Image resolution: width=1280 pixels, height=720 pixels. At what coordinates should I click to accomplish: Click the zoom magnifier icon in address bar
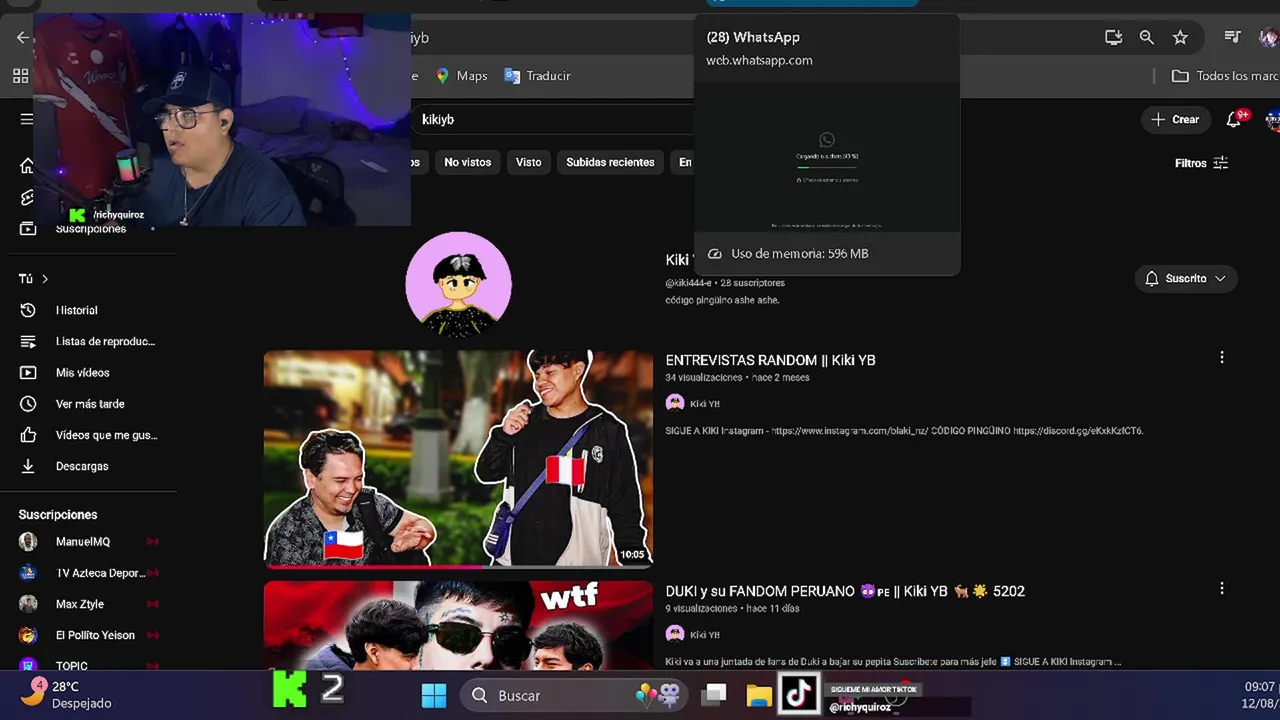pos(1147,37)
